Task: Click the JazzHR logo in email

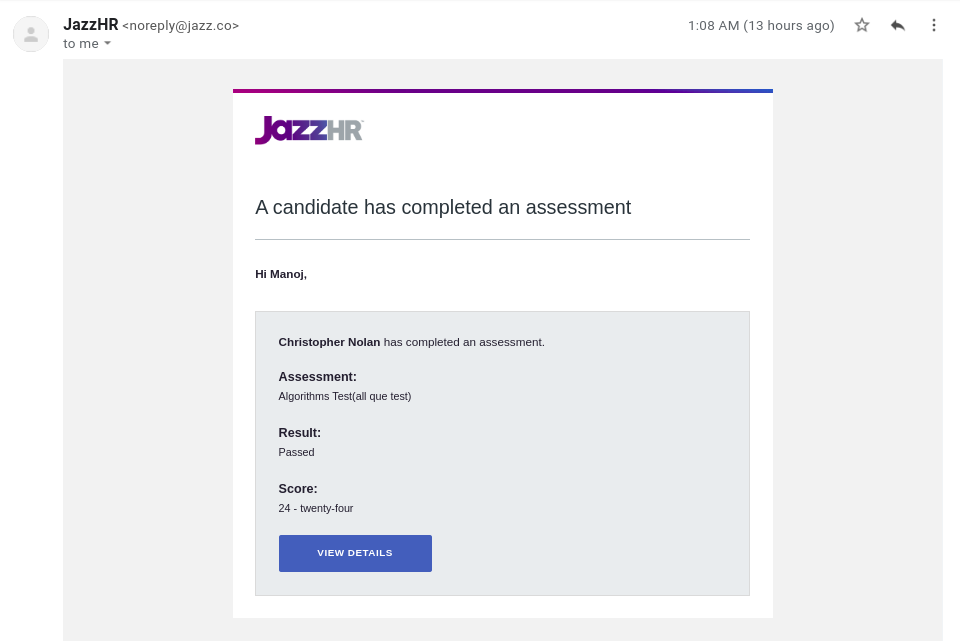Action: tap(309, 130)
